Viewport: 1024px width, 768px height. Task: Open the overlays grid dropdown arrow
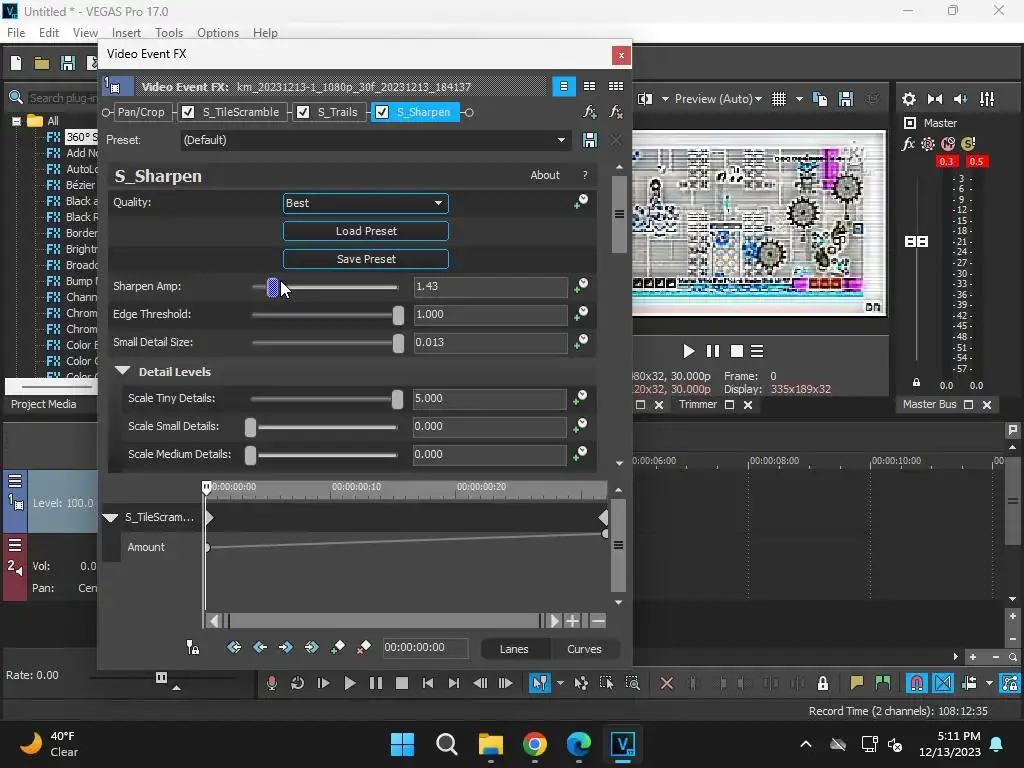point(799,99)
